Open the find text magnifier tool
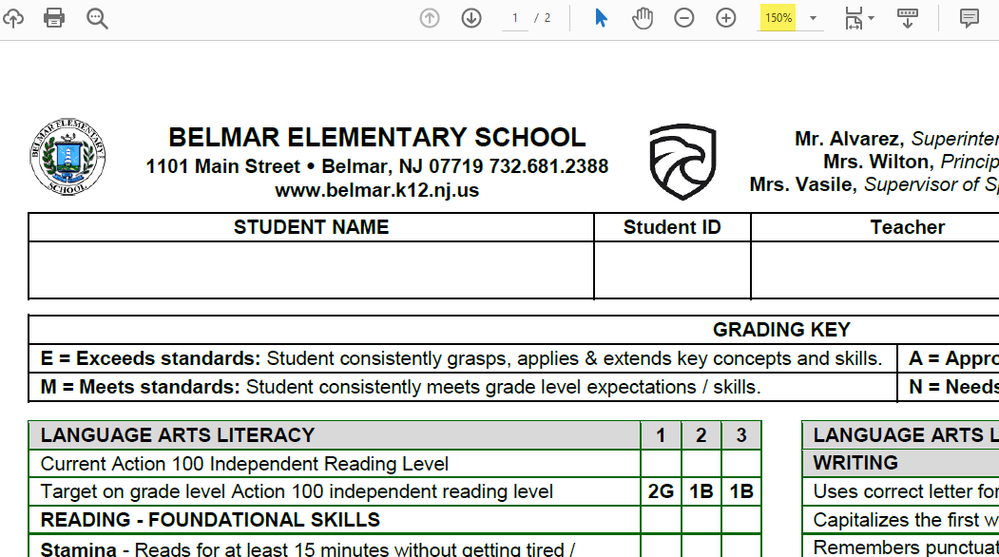The height and width of the screenshot is (557, 999). coord(97,18)
